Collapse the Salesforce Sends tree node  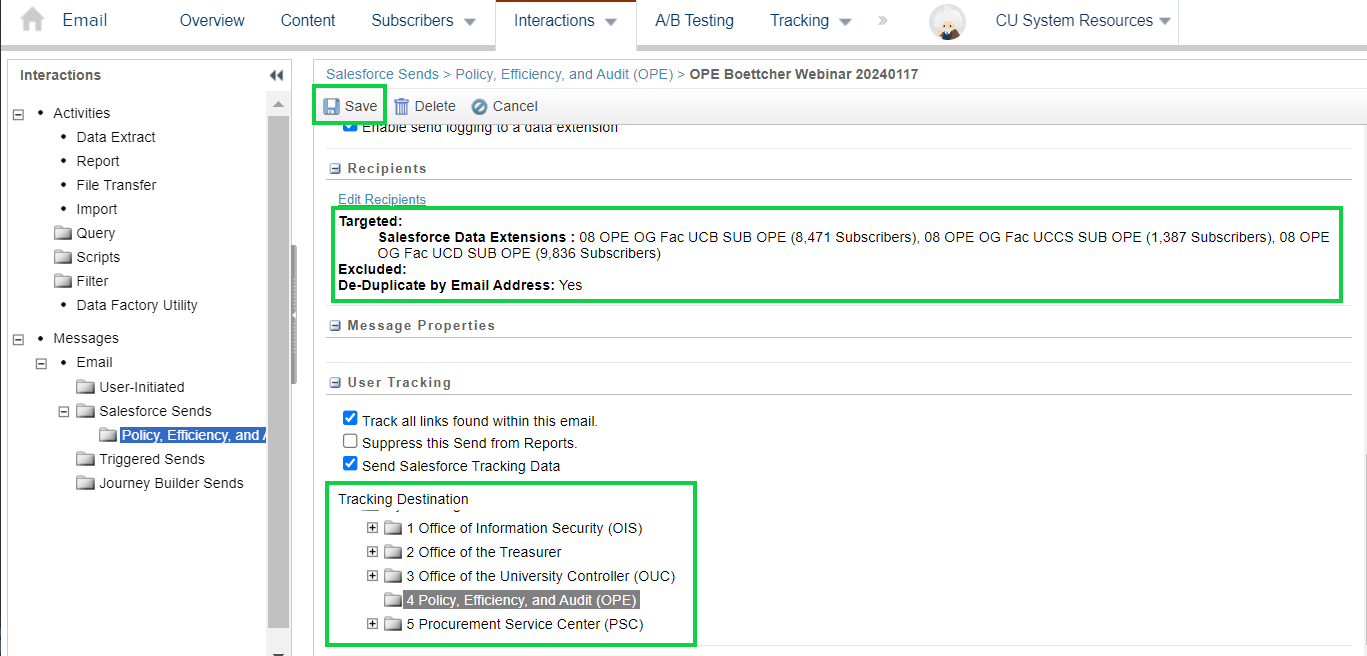64,411
